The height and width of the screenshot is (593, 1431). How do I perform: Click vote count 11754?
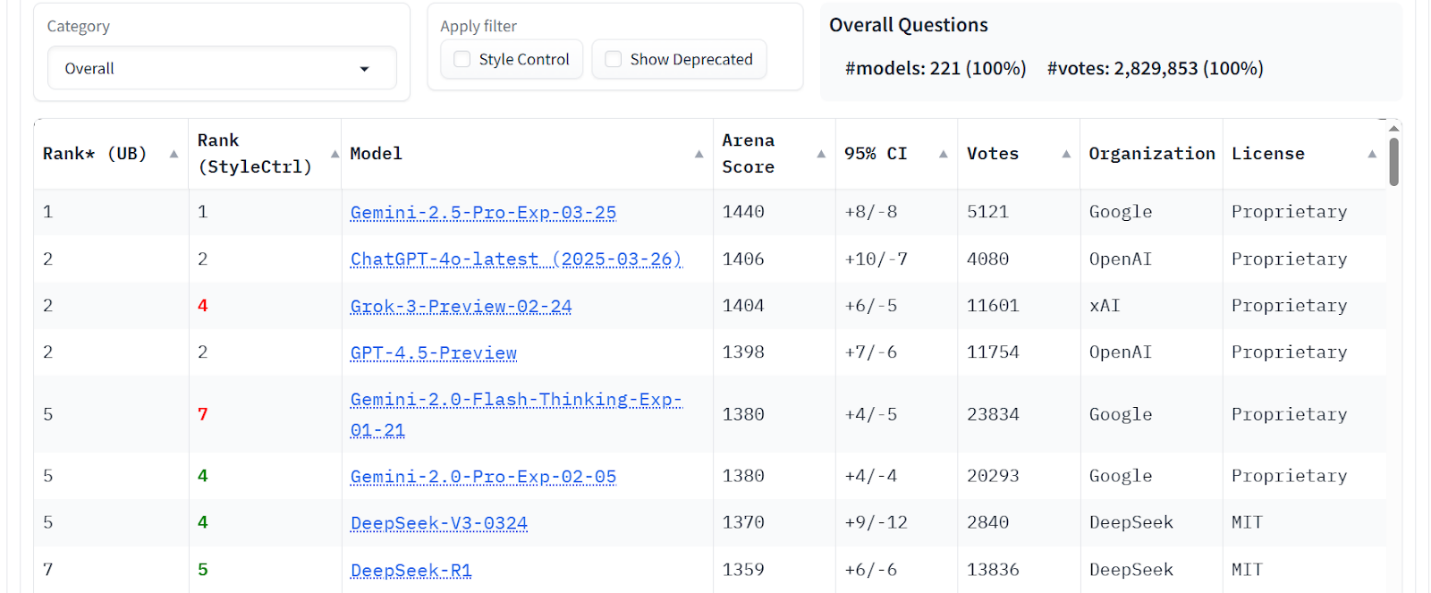click(x=993, y=353)
